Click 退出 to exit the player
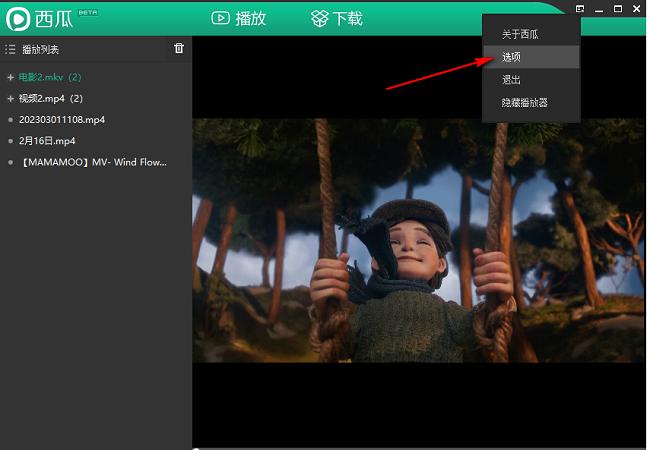This screenshot has height=450, width=650. [511, 79]
